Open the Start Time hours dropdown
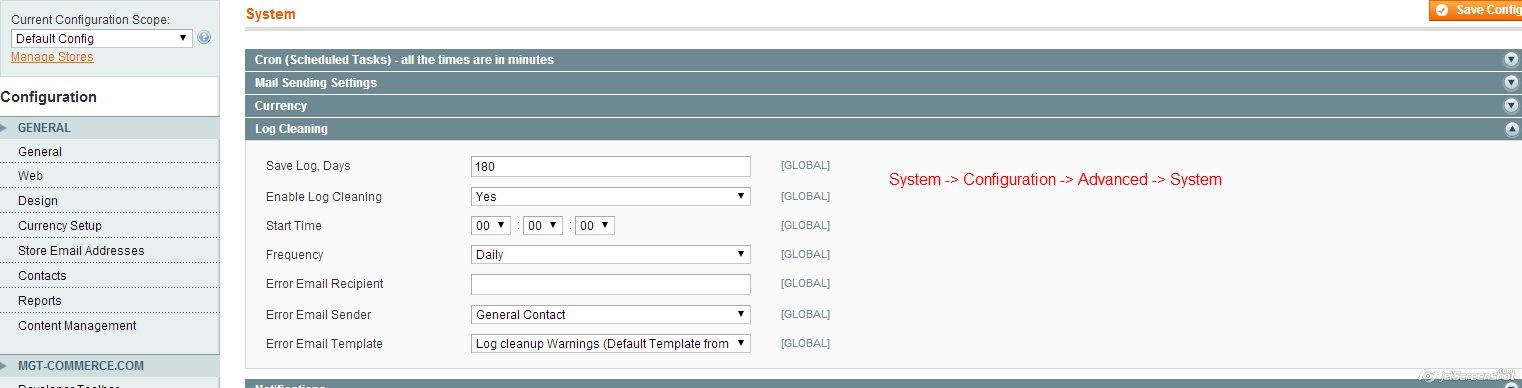This screenshot has width=1522, height=388. [x=491, y=226]
